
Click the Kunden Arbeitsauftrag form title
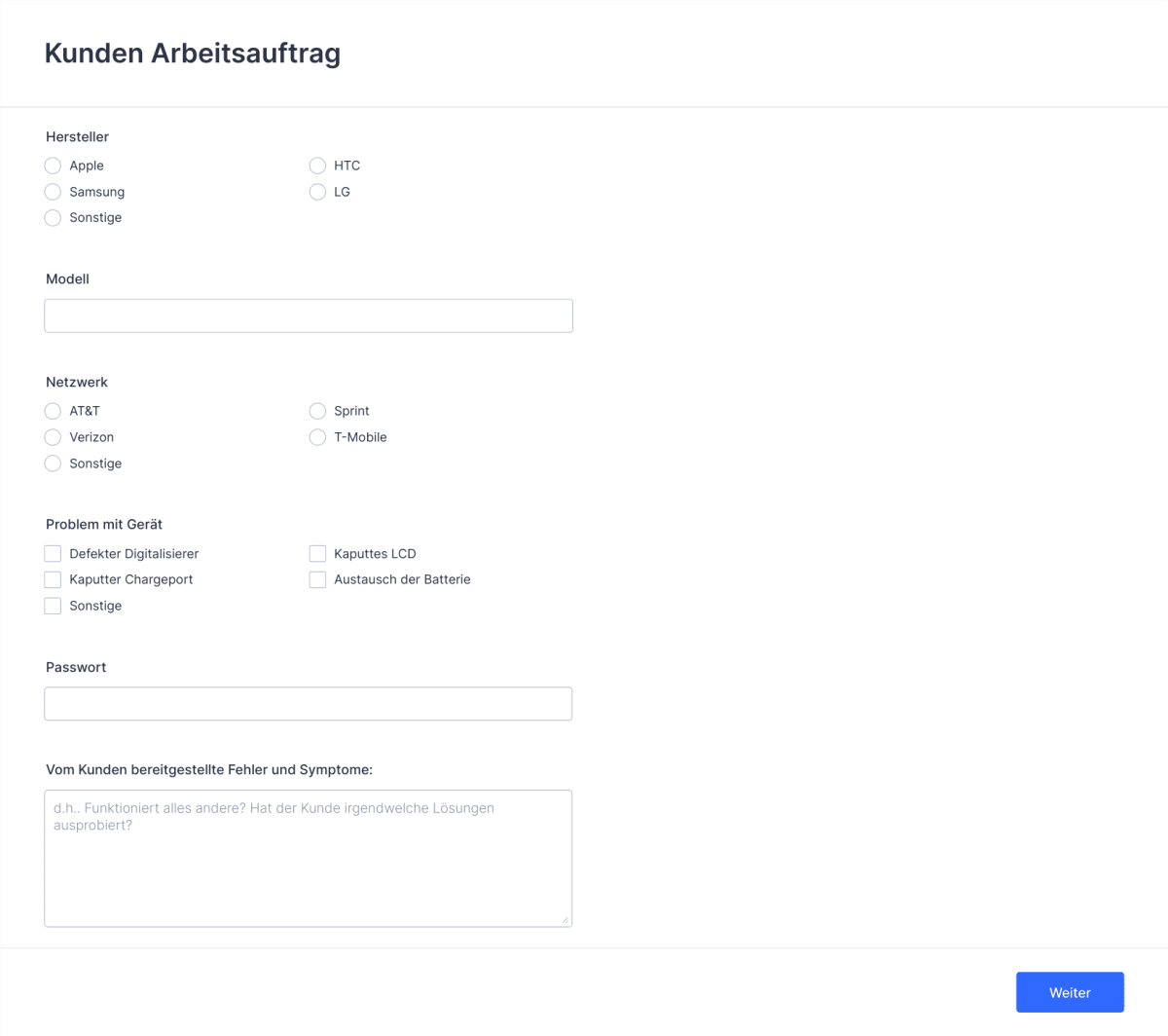192,53
